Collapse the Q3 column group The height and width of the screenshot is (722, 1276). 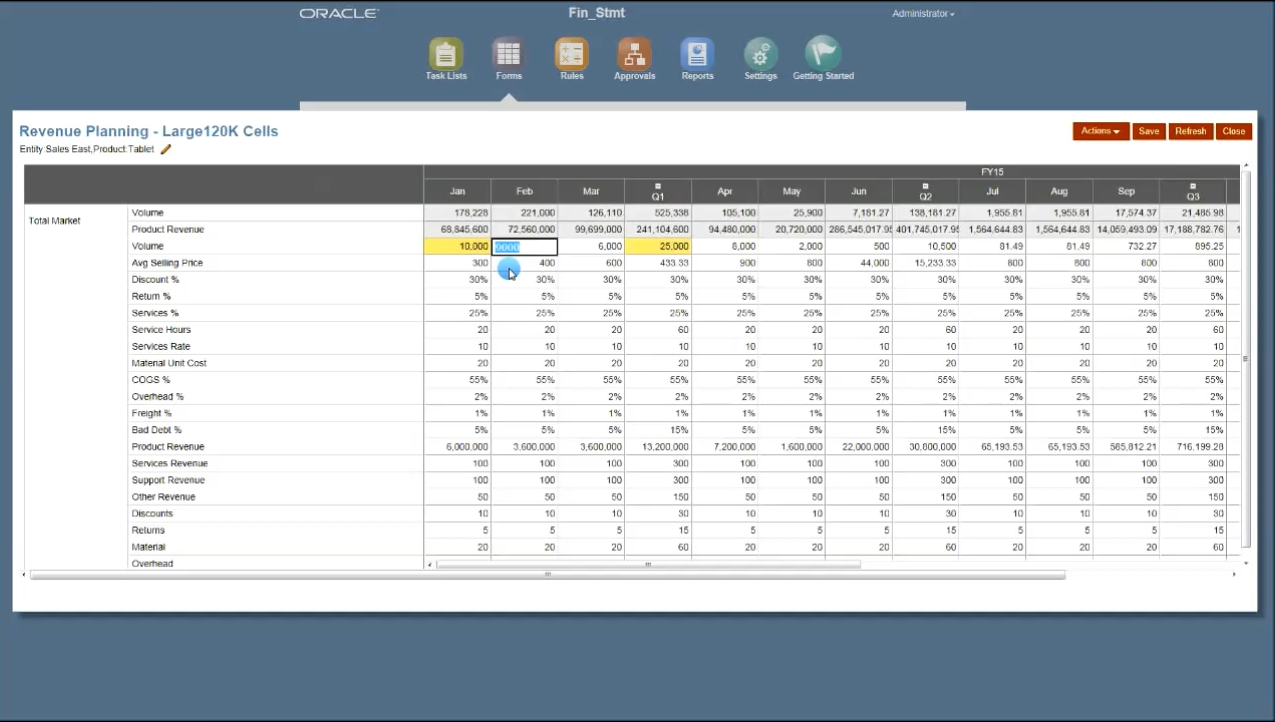click(x=1193, y=186)
